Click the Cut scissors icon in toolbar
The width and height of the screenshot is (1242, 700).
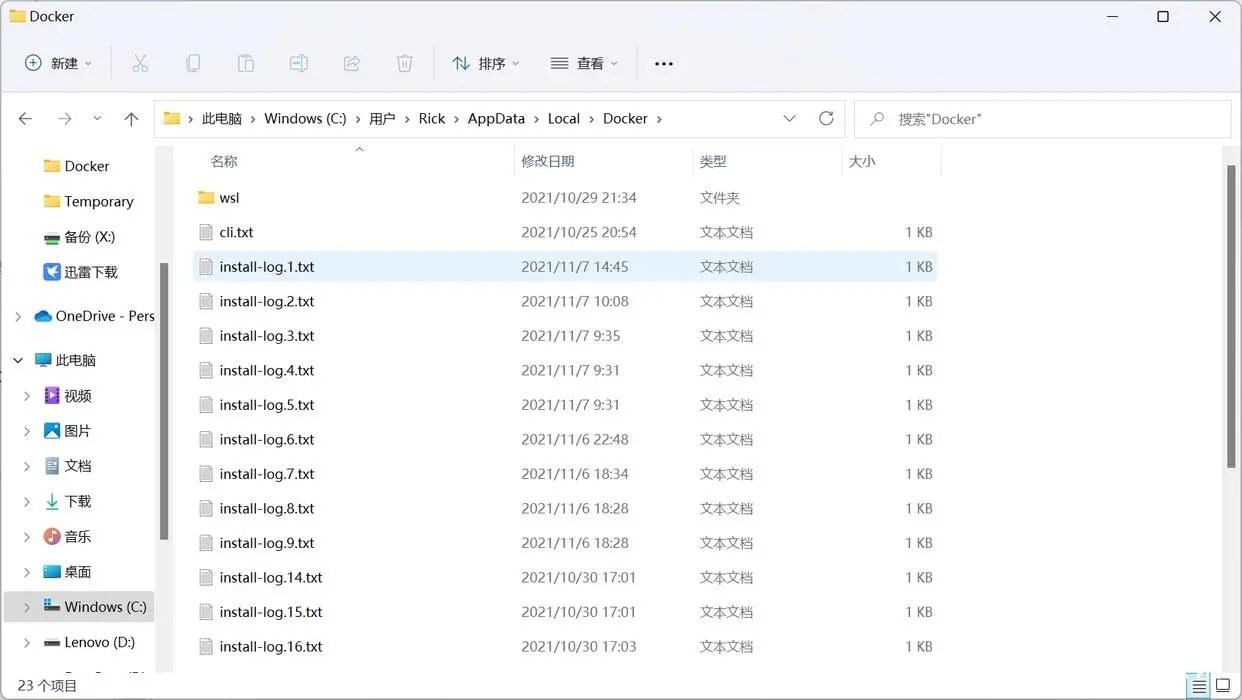(140, 63)
